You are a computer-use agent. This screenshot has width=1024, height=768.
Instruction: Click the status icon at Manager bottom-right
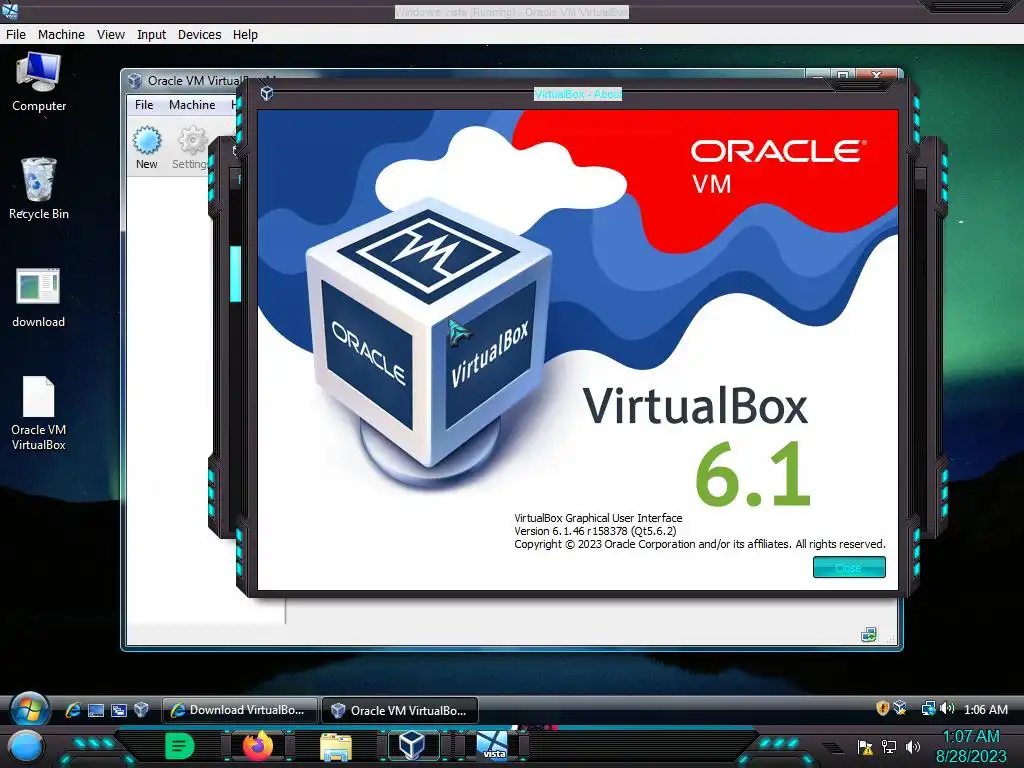[869, 634]
